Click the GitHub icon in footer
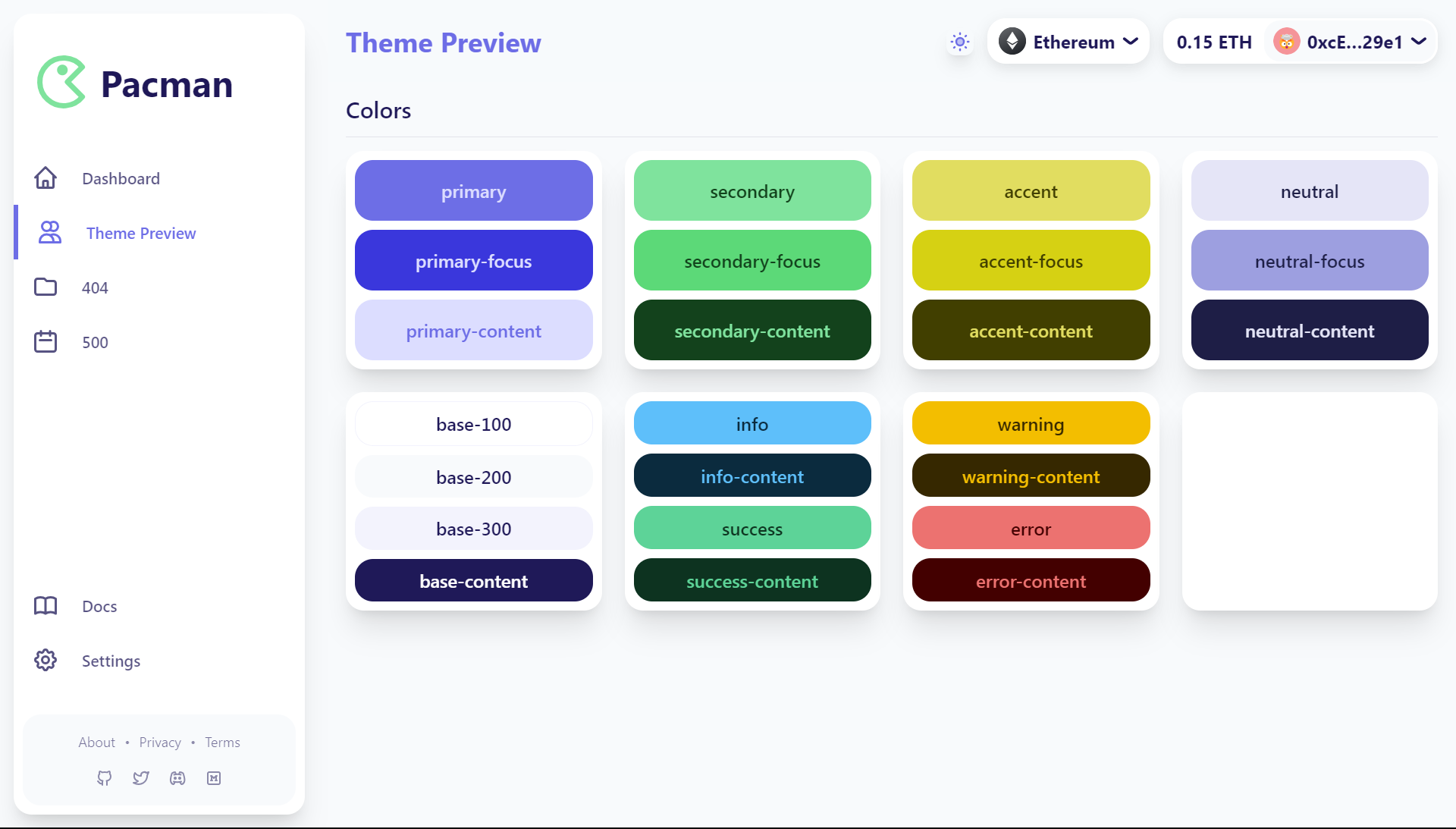 point(105,778)
